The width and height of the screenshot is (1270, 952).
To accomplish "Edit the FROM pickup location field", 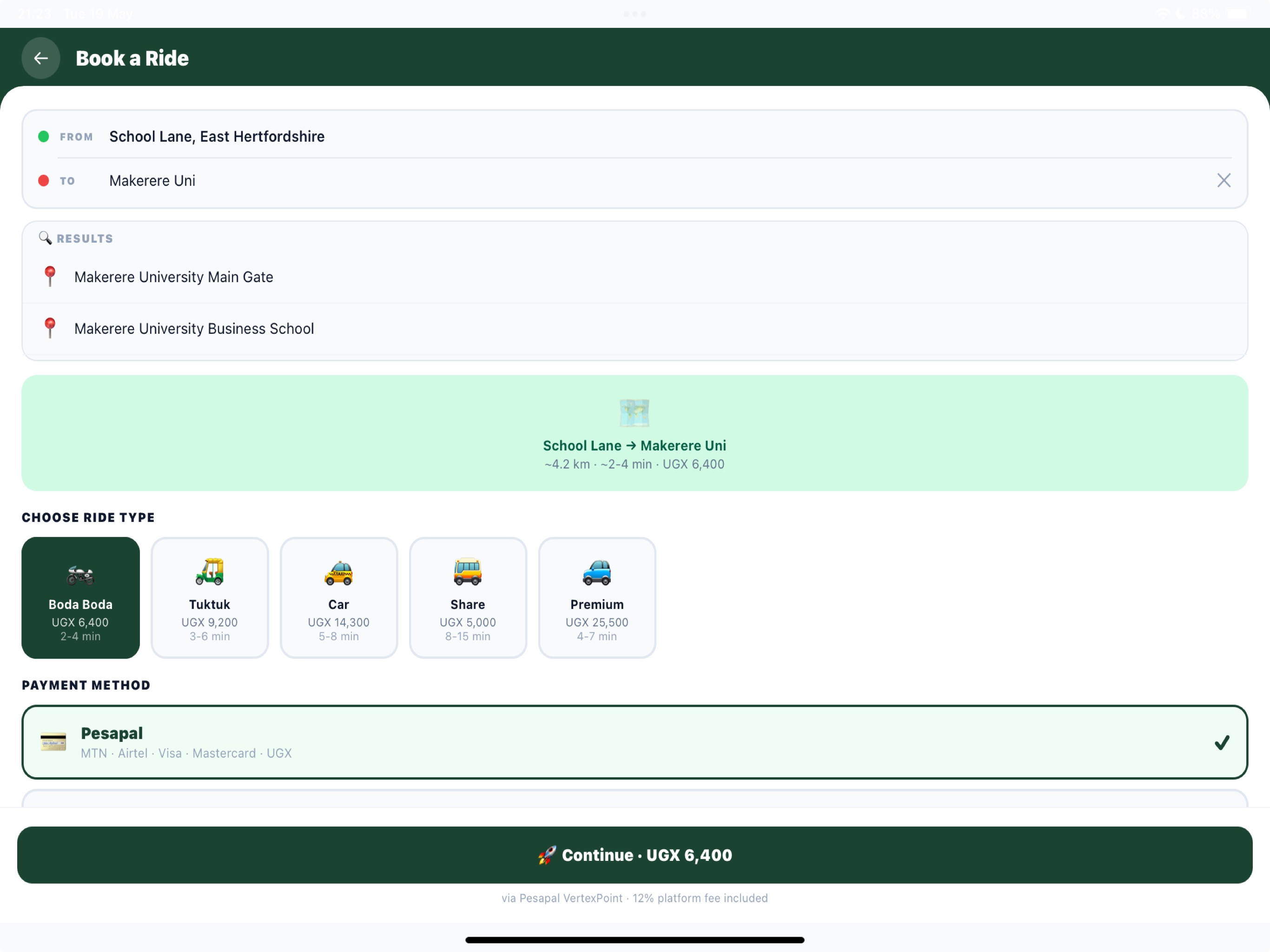I will pyautogui.click(x=635, y=137).
